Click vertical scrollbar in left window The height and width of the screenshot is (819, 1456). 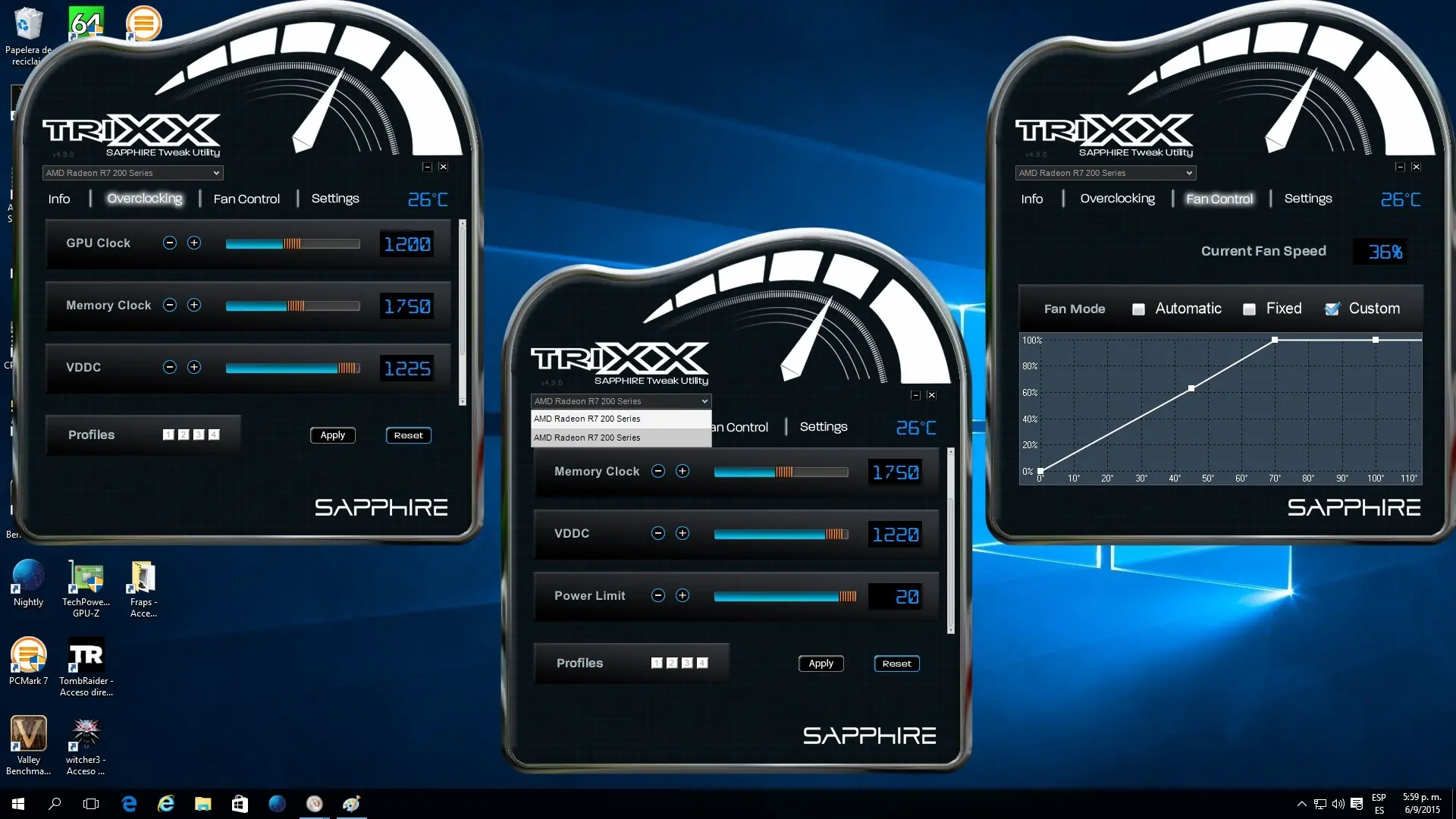click(462, 312)
